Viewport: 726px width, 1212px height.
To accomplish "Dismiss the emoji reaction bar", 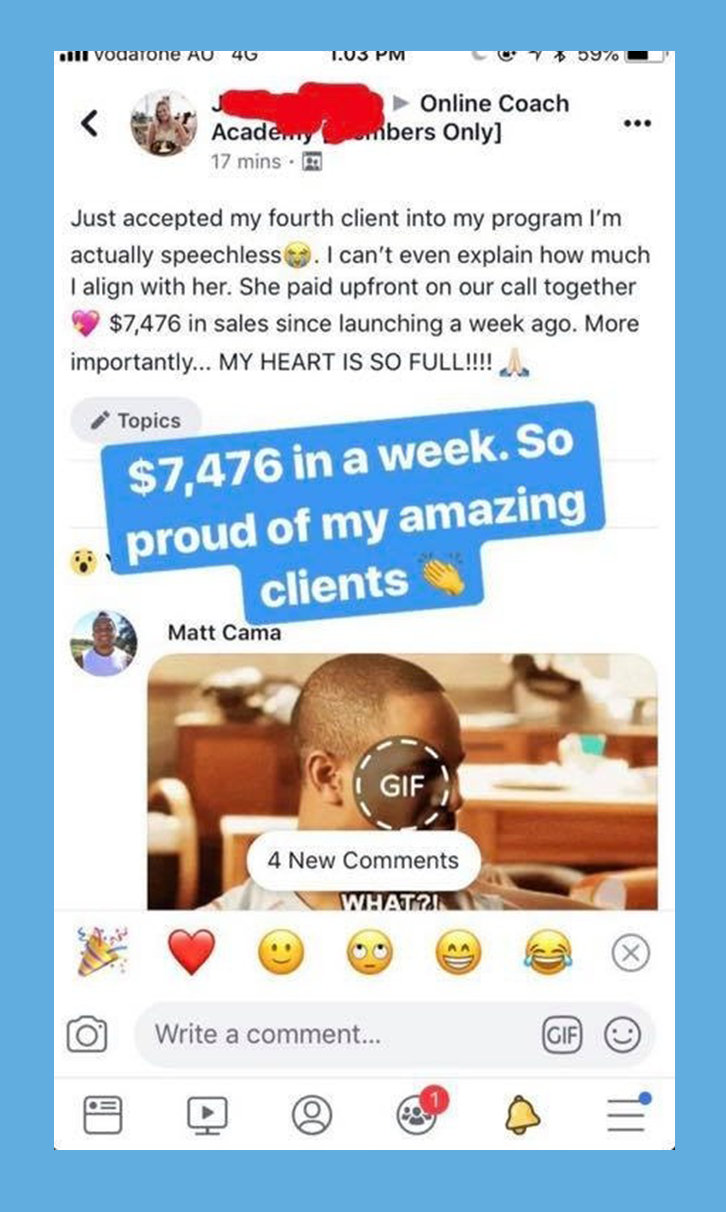I will (630, 953).
